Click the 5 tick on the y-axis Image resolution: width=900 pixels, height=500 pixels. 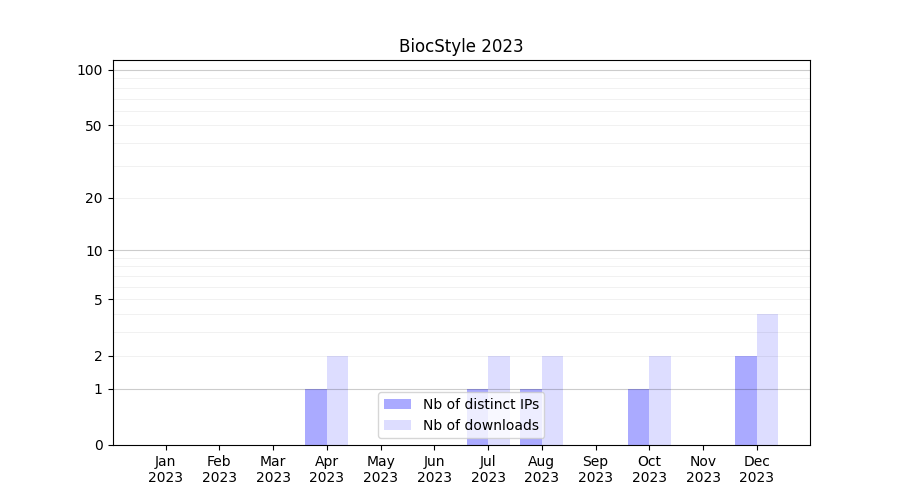click(98, 300)
